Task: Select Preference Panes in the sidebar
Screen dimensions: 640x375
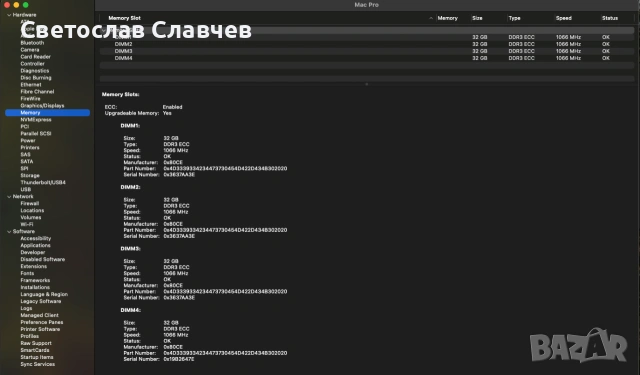Action: 42,322
